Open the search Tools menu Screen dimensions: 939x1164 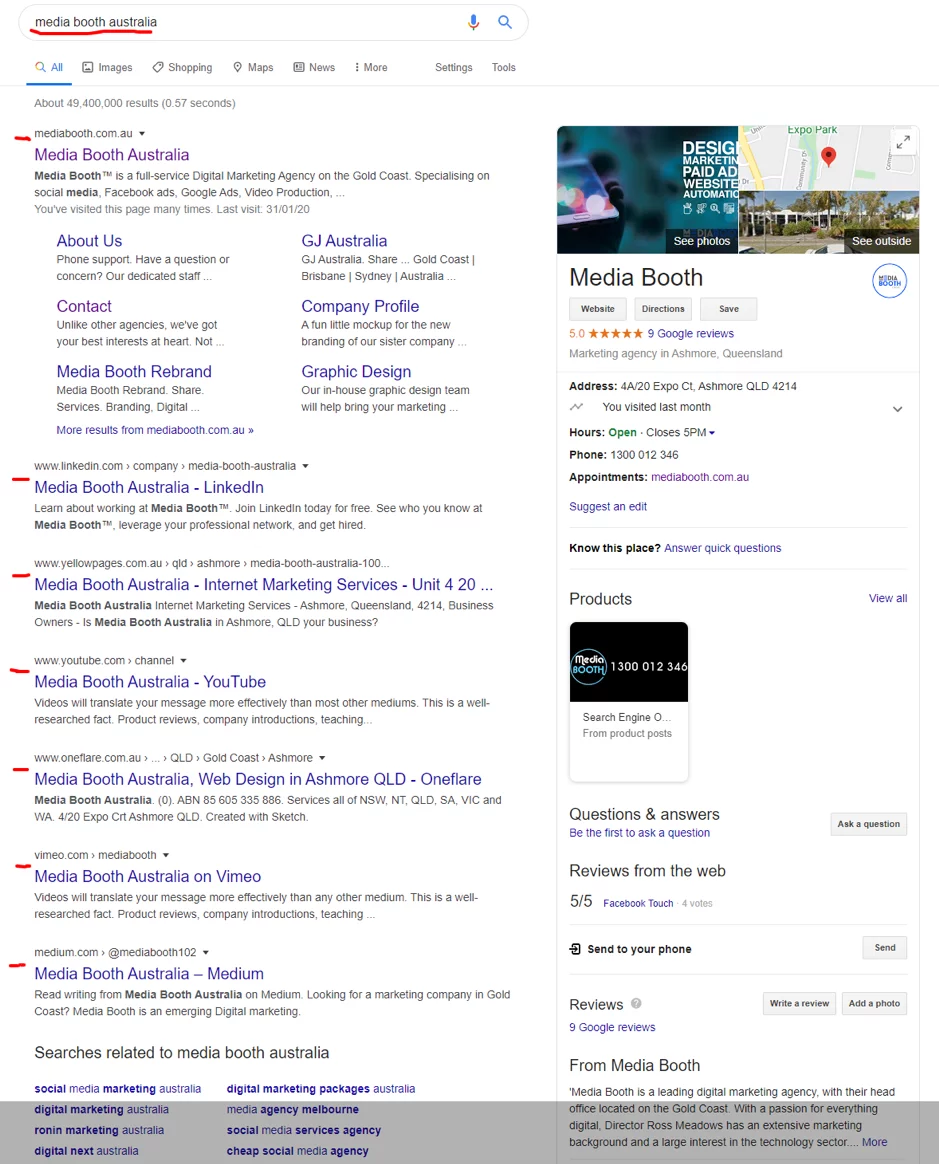click(503, 68)
